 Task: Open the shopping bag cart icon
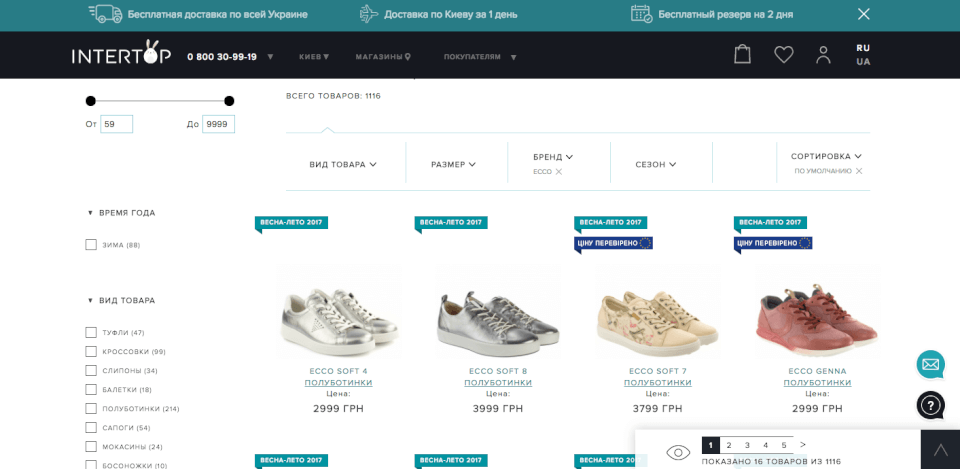pos(742,54)
